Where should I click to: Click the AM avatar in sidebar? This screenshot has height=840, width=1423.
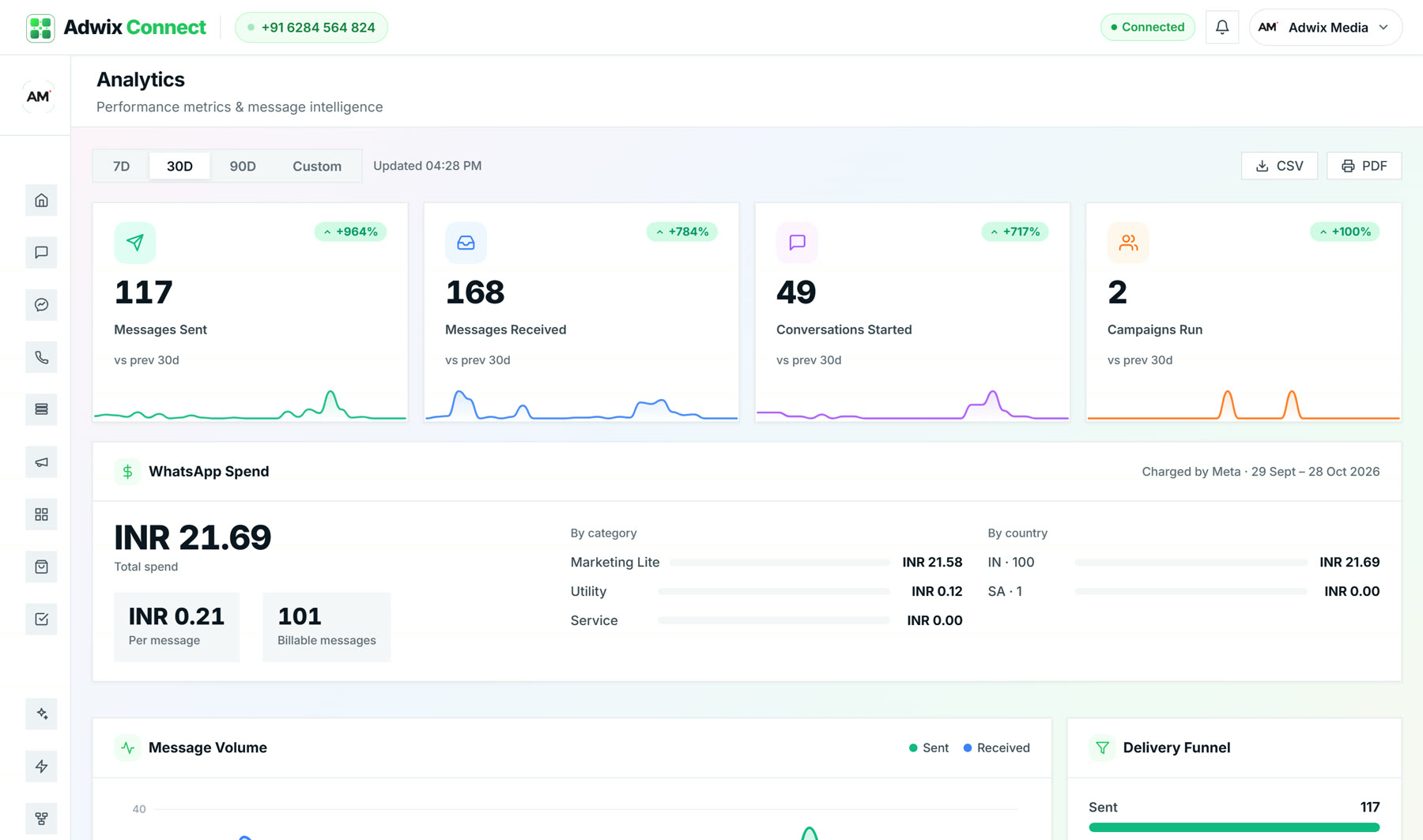click(38, 96)
